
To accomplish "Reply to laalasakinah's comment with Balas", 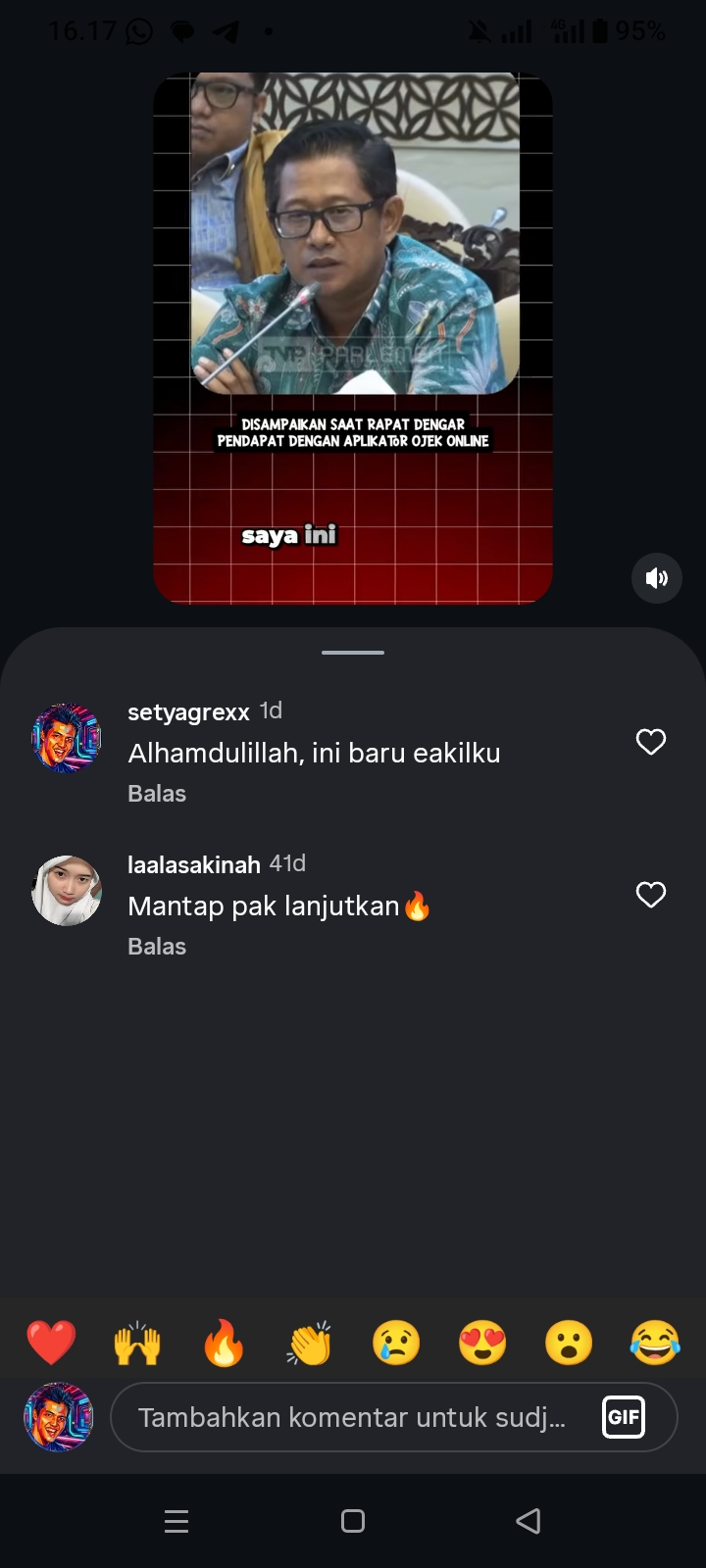I will click(157, 947).
